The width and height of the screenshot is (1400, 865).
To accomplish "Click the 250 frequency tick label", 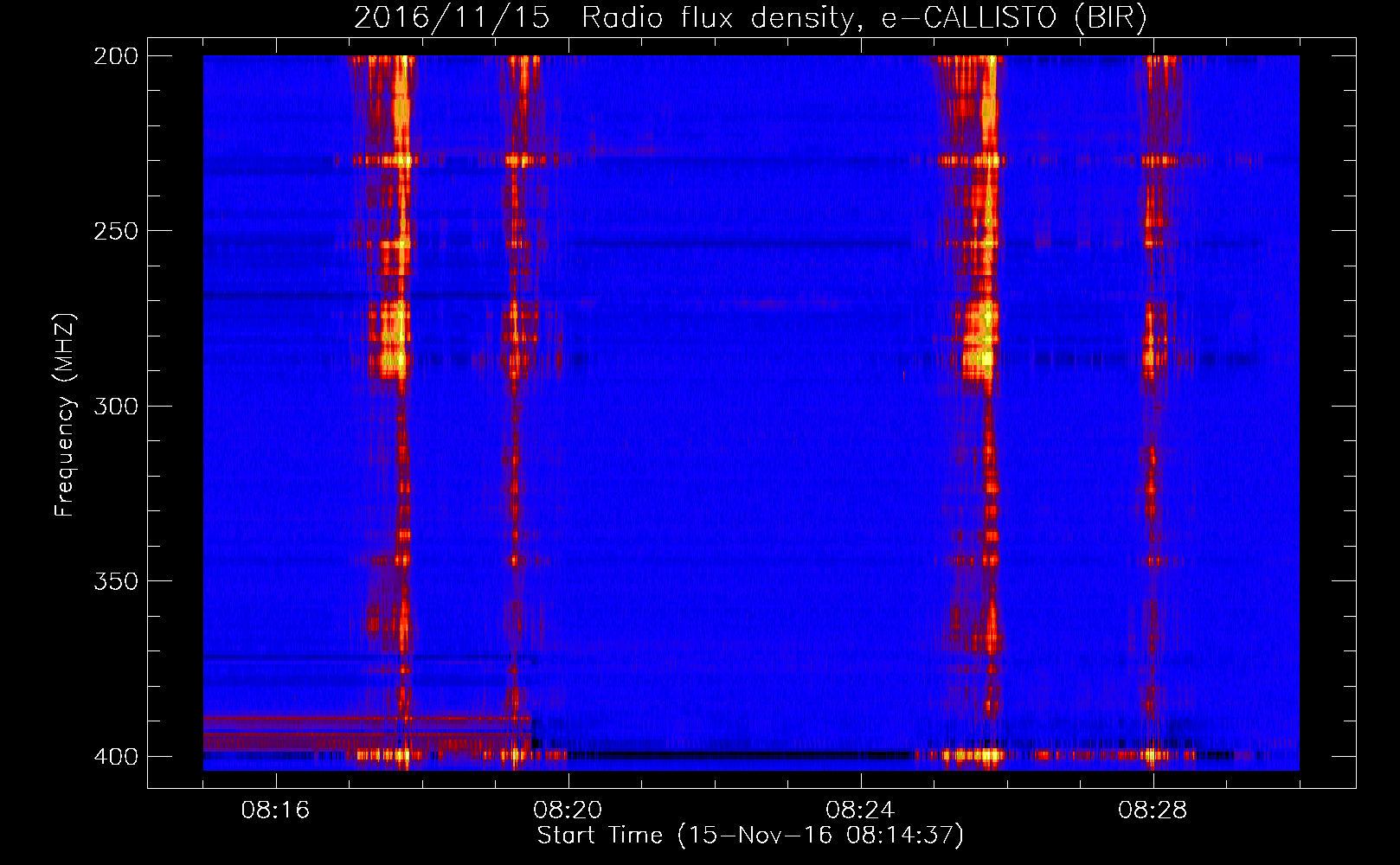I will pos(116,231).
